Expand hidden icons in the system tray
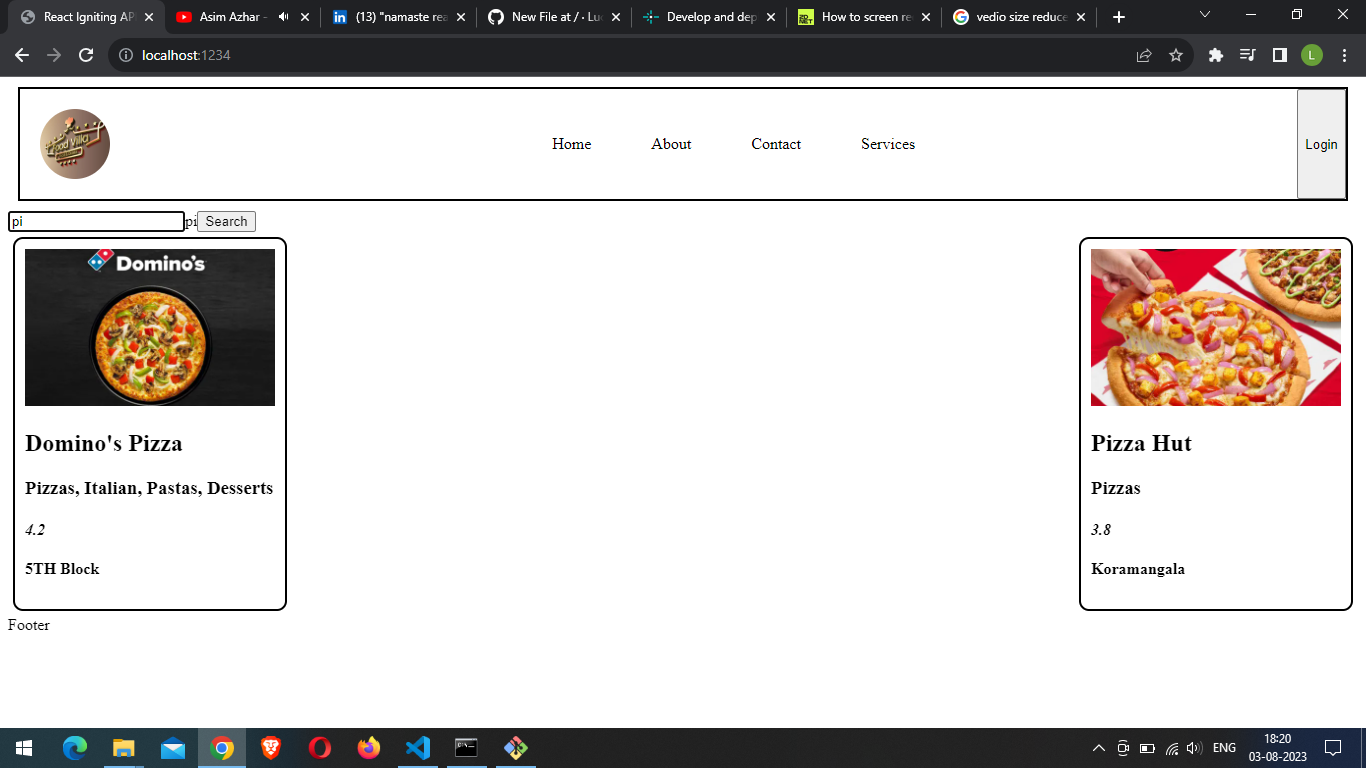Viewport: 1366px width, 768px height. coord(1098,747)
